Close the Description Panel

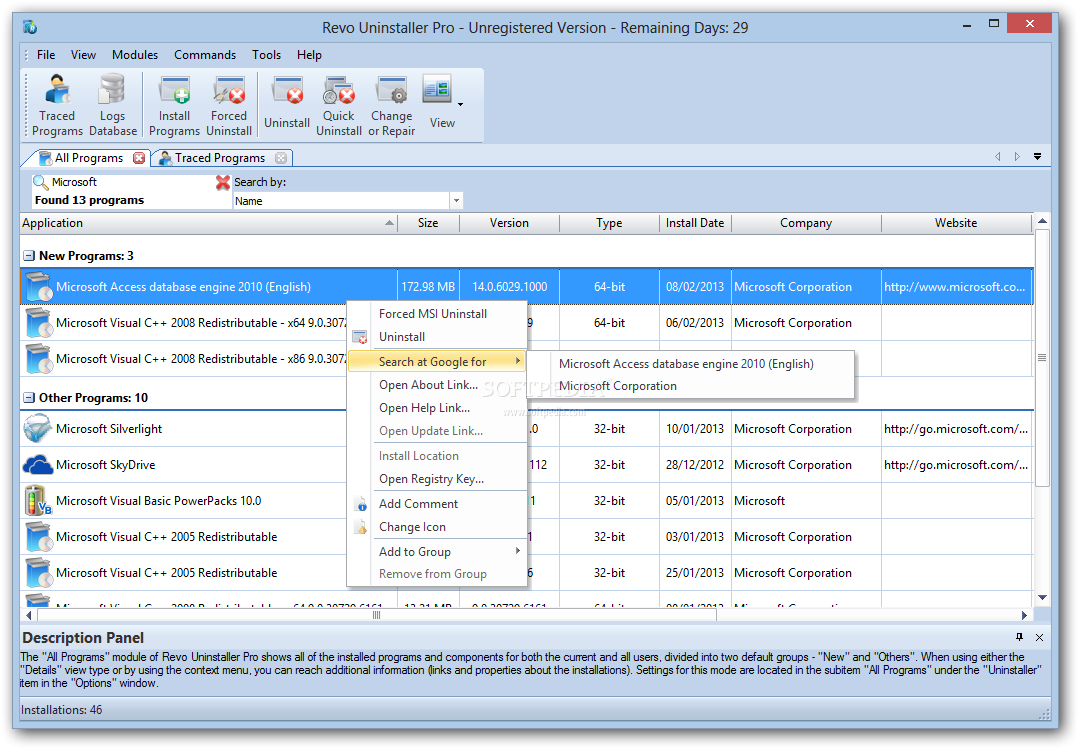pyautogui.click(x=1039, y=637)
